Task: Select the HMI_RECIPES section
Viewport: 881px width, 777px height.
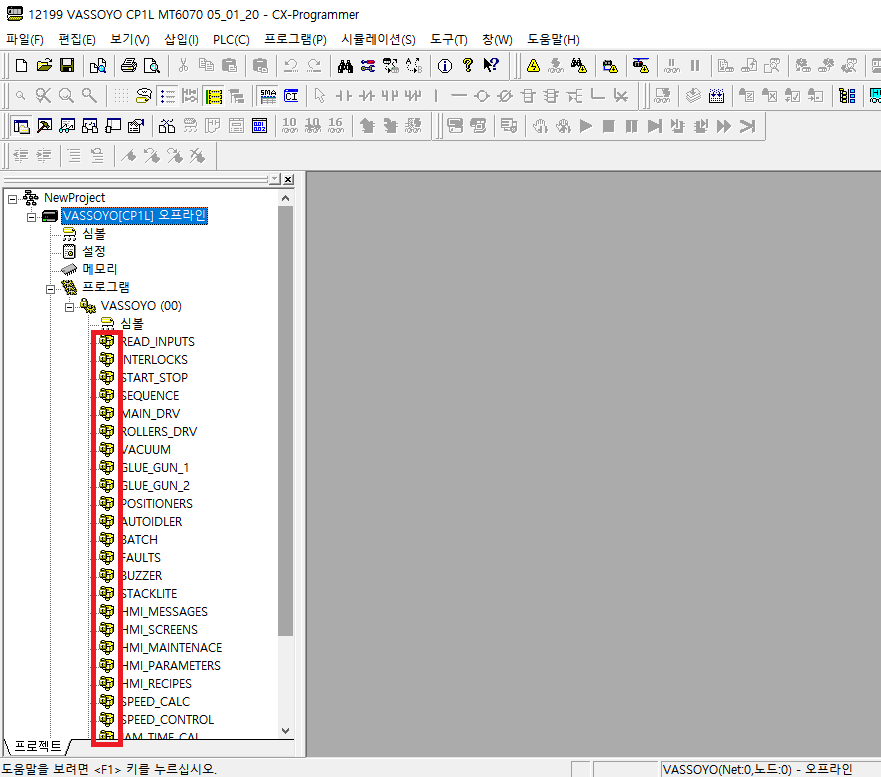Action: (157, 684)
